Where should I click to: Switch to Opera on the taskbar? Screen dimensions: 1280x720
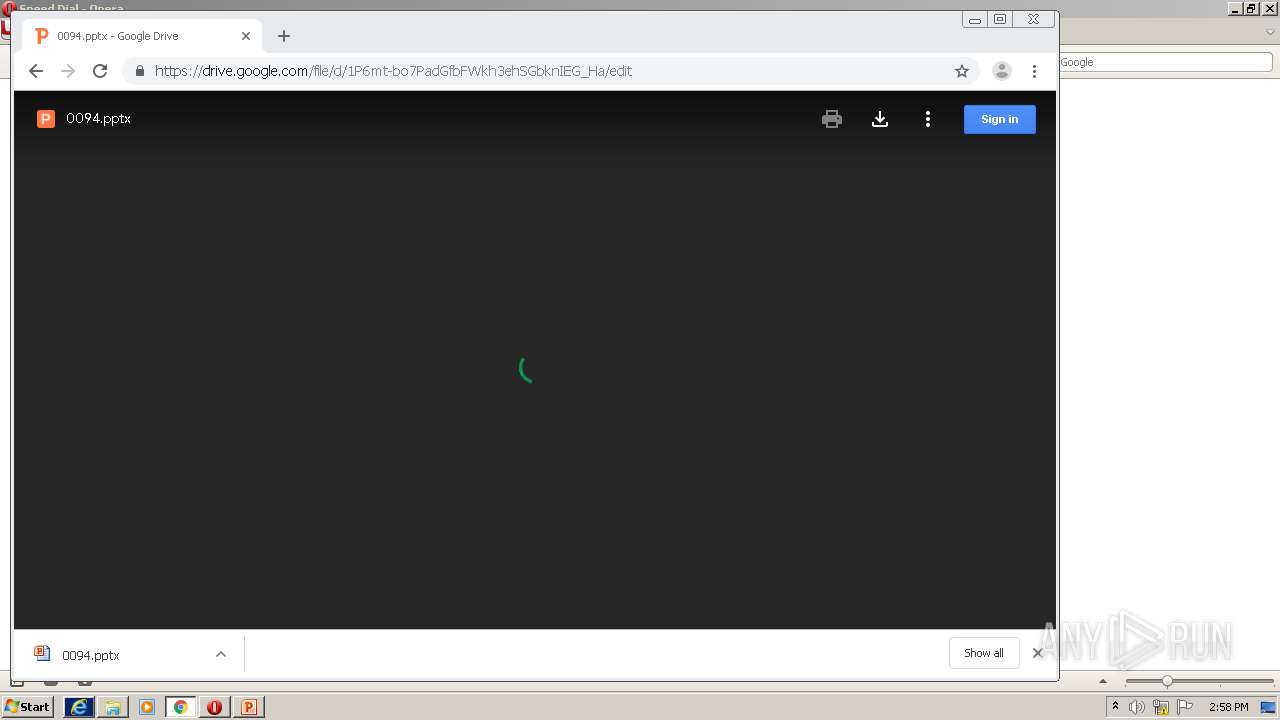tap(214, 707)
